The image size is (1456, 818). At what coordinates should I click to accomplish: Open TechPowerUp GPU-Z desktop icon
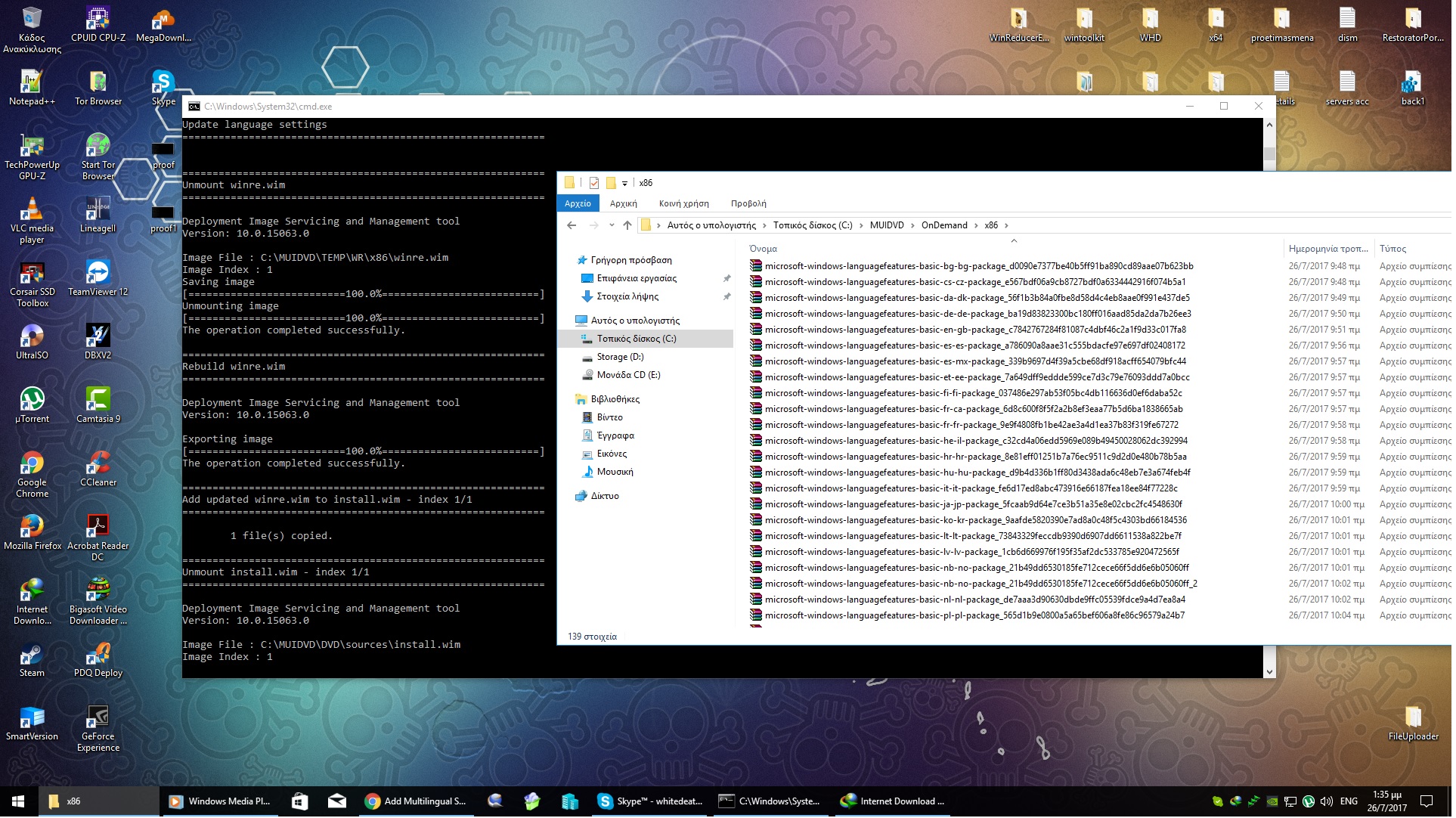pos(32,157)
